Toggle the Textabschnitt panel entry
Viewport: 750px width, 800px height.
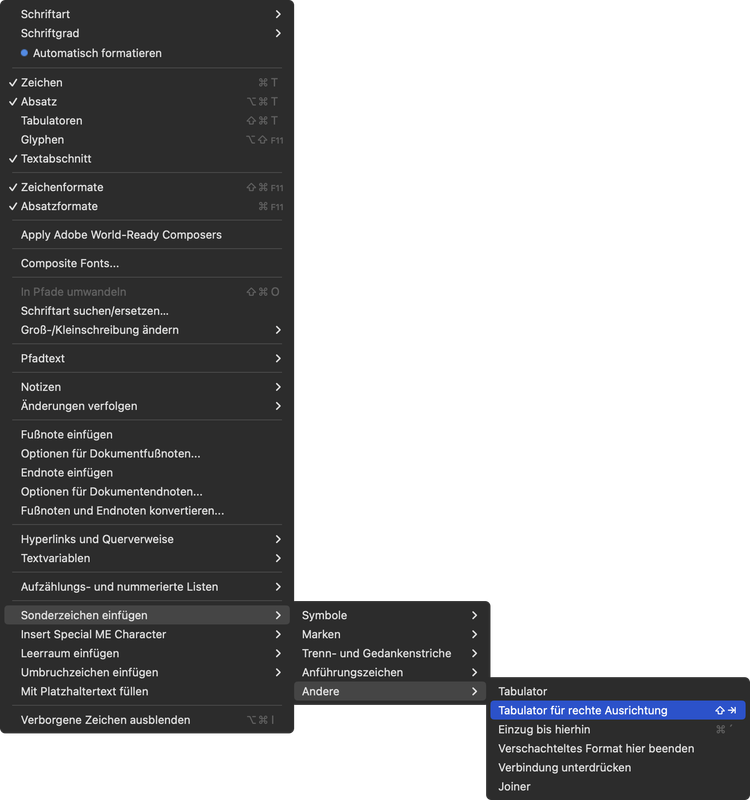[x=147, y=159]
